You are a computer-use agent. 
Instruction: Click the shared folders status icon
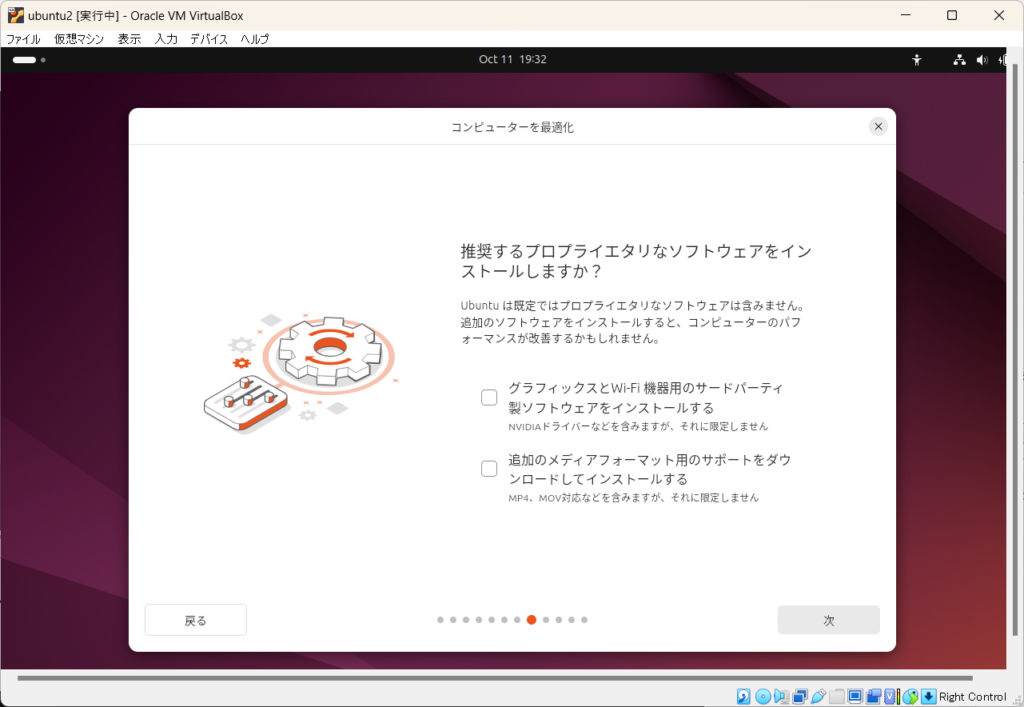pos(837,697)
